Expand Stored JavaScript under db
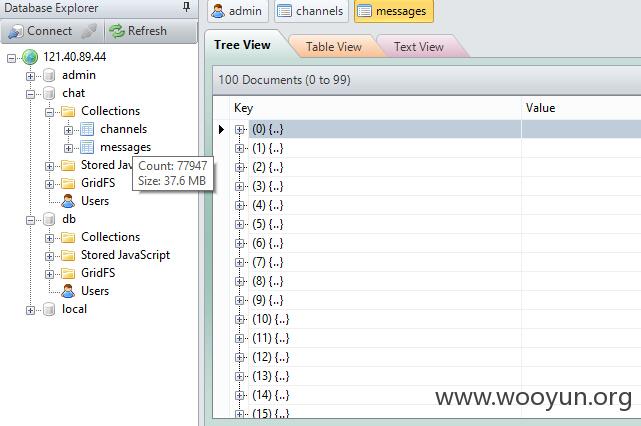641x426 pixels. click(49, 256)
